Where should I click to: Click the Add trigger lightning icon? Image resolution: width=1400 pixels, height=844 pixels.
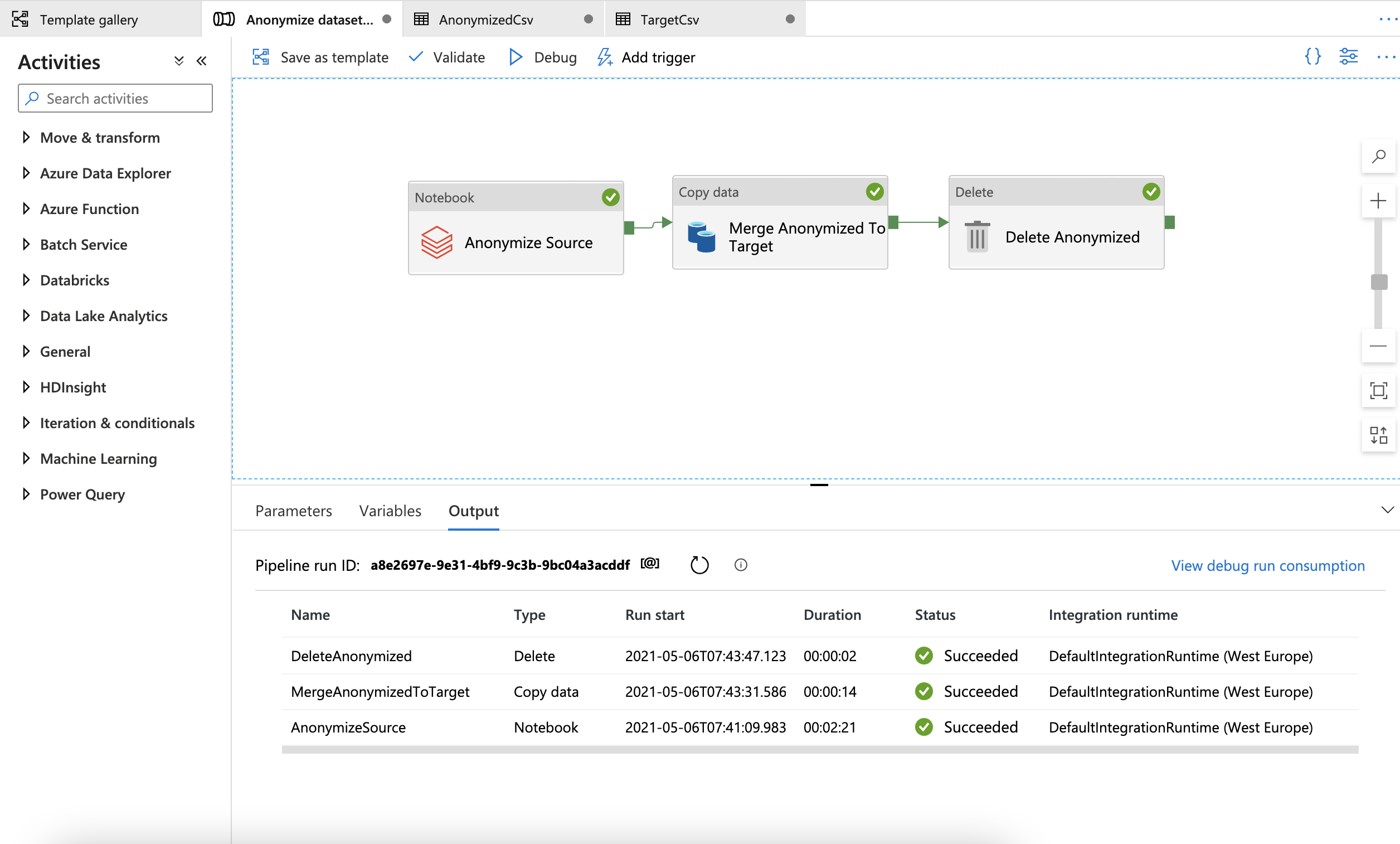pyautogui.click(x=605, y=57)
